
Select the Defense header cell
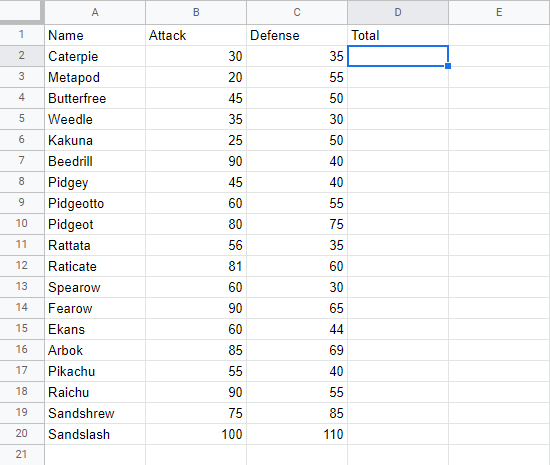pyautogui.click(x=297, y=35)
